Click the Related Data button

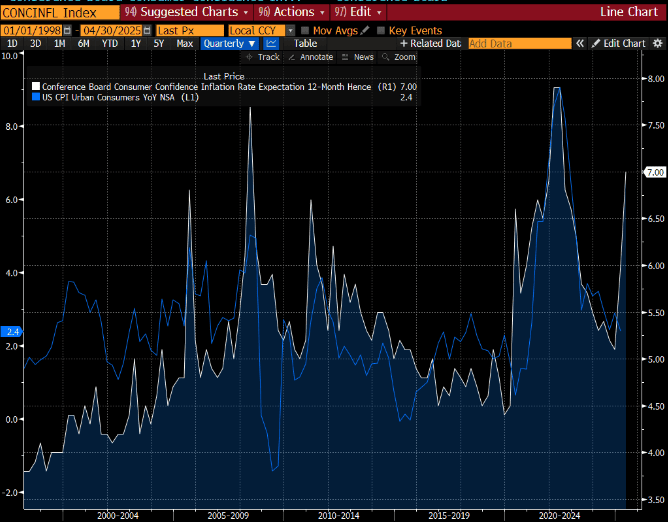[430, 44]
